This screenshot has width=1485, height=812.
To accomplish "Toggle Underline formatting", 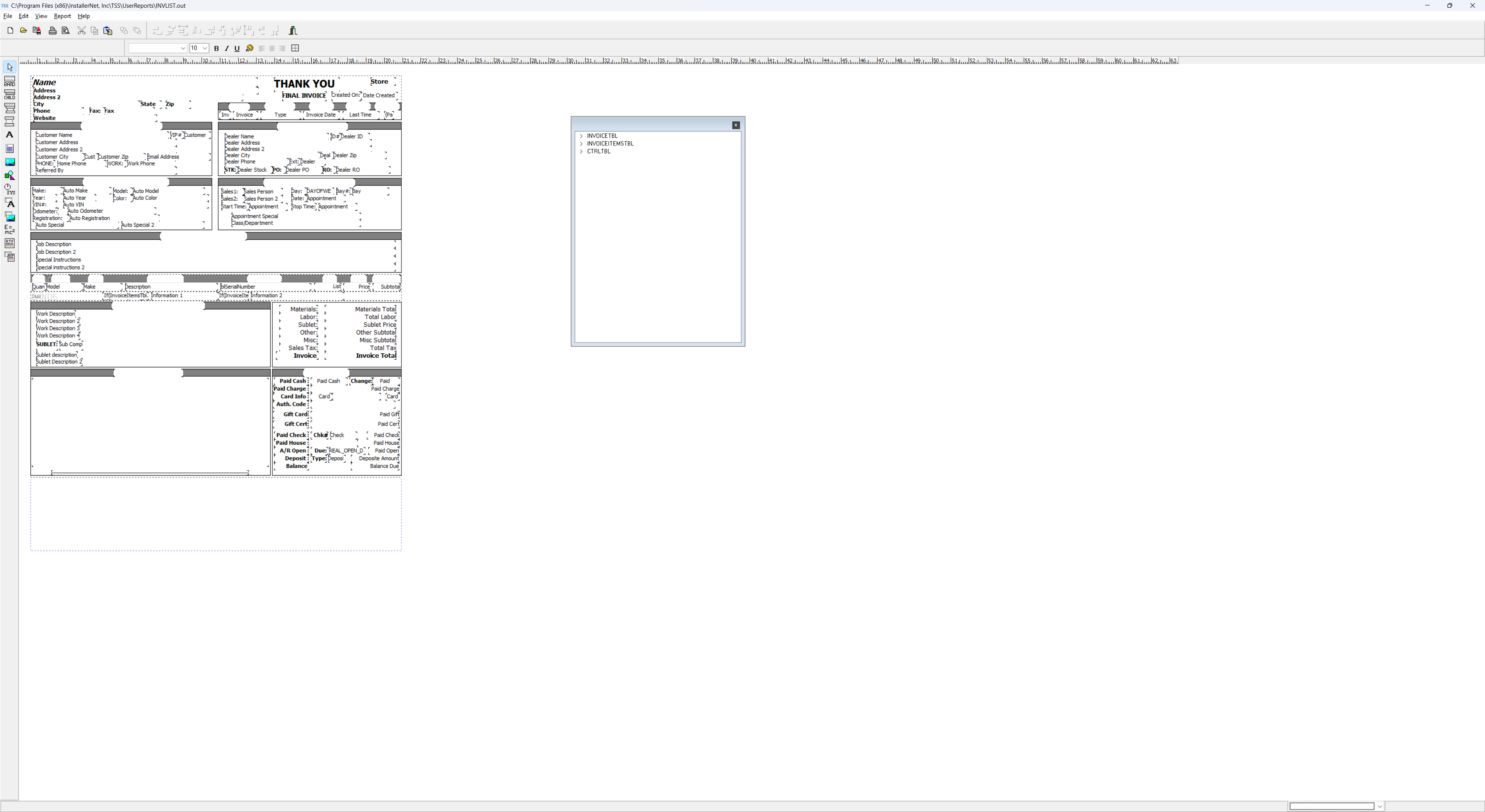I will point(237,48).
